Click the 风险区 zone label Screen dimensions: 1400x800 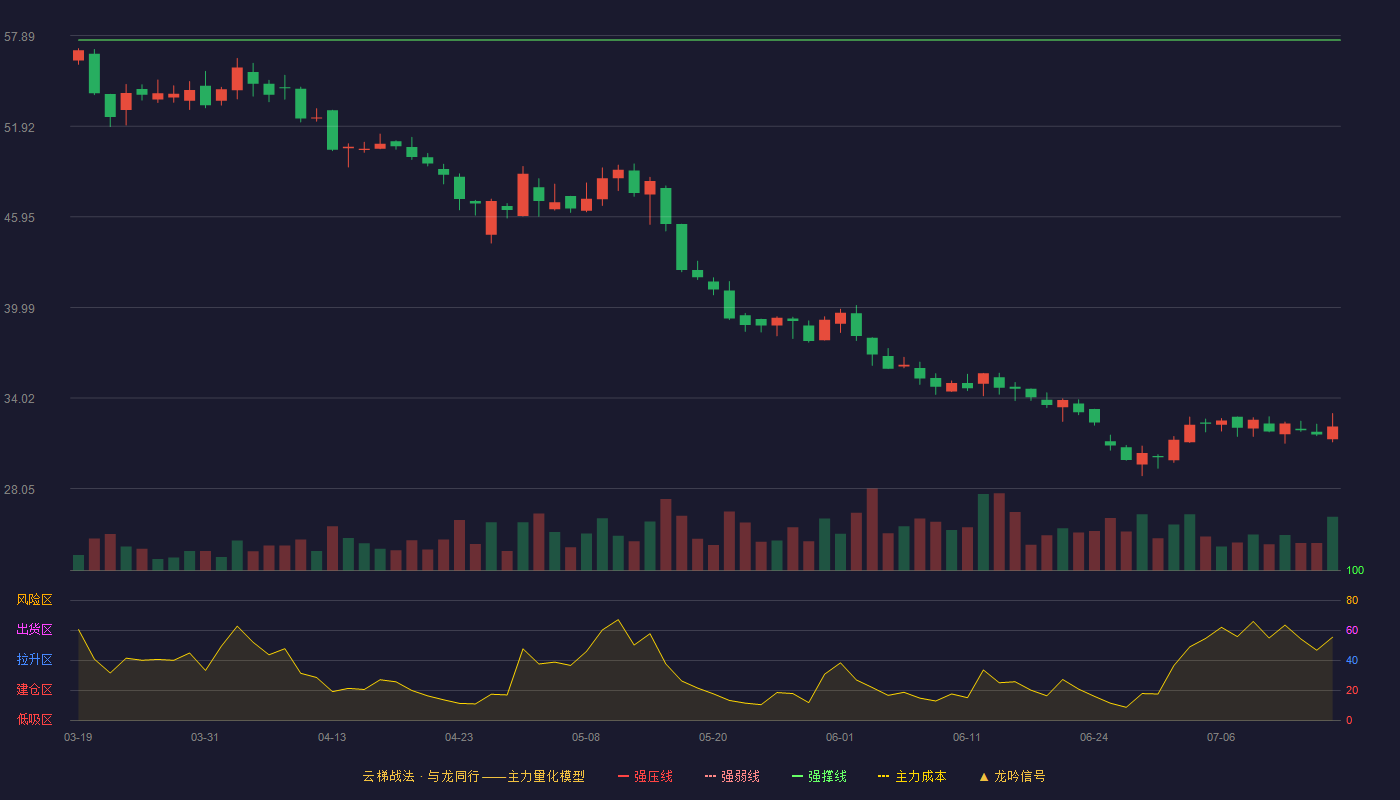click(x=34, y=600)
